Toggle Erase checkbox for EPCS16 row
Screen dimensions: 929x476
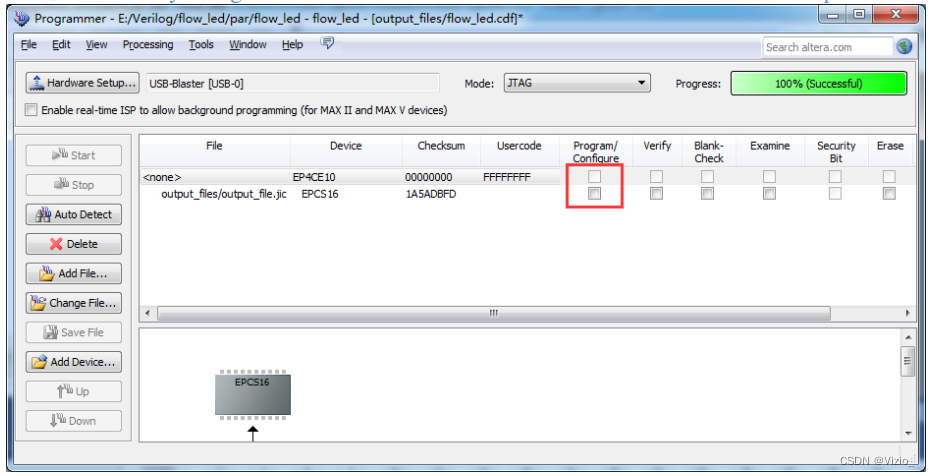889,193
